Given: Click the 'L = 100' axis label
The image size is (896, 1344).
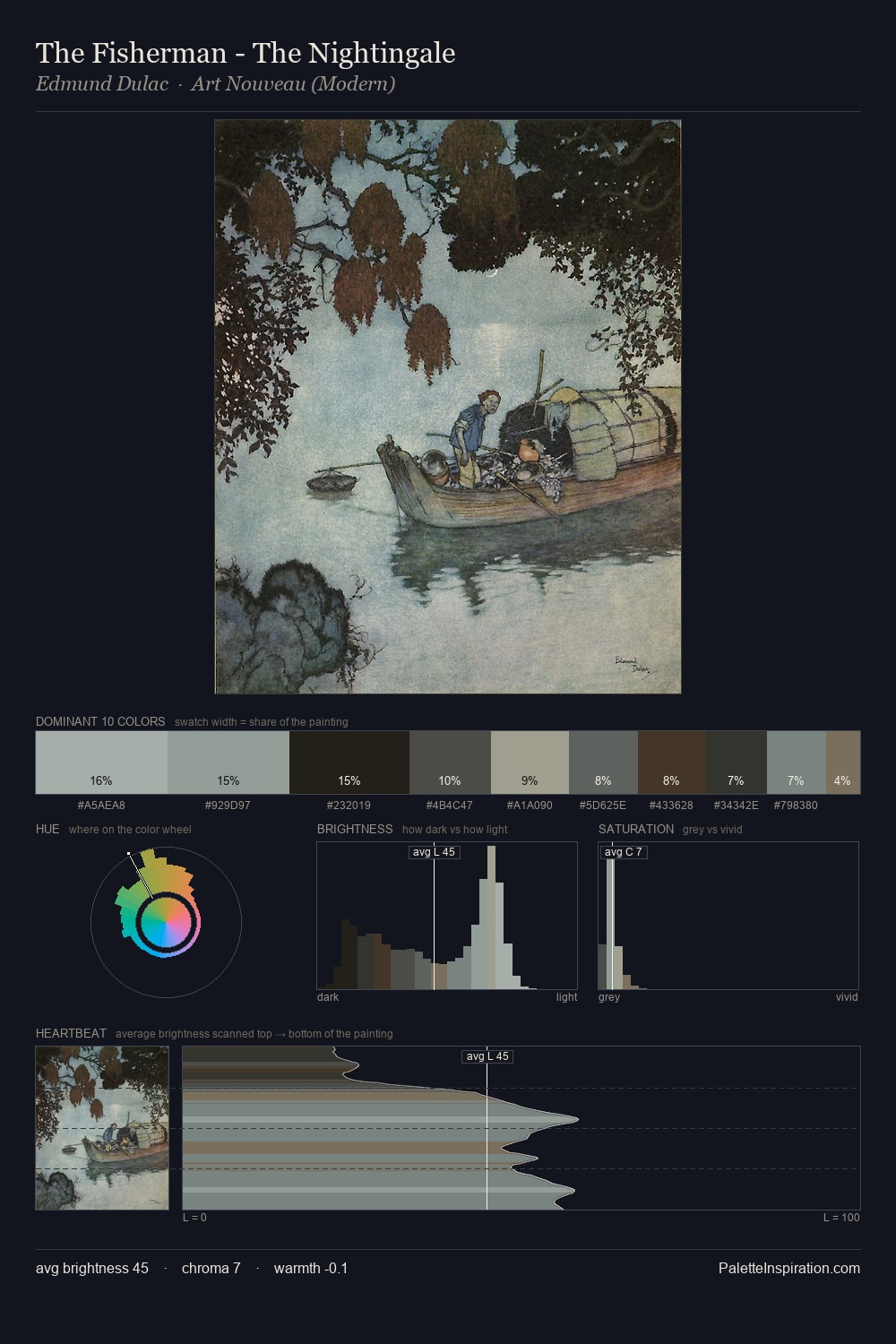Looking at the screenshot, I should pos(841,1218).
